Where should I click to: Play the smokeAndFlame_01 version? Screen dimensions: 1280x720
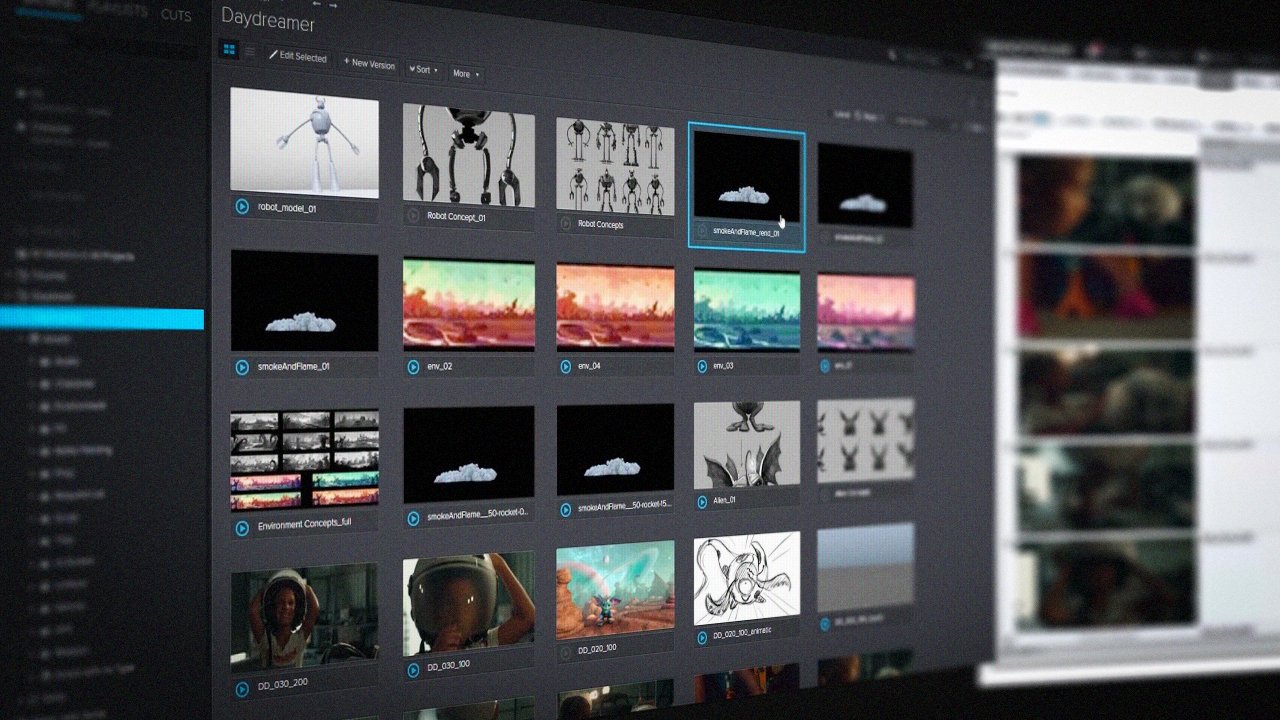point(241,366)
